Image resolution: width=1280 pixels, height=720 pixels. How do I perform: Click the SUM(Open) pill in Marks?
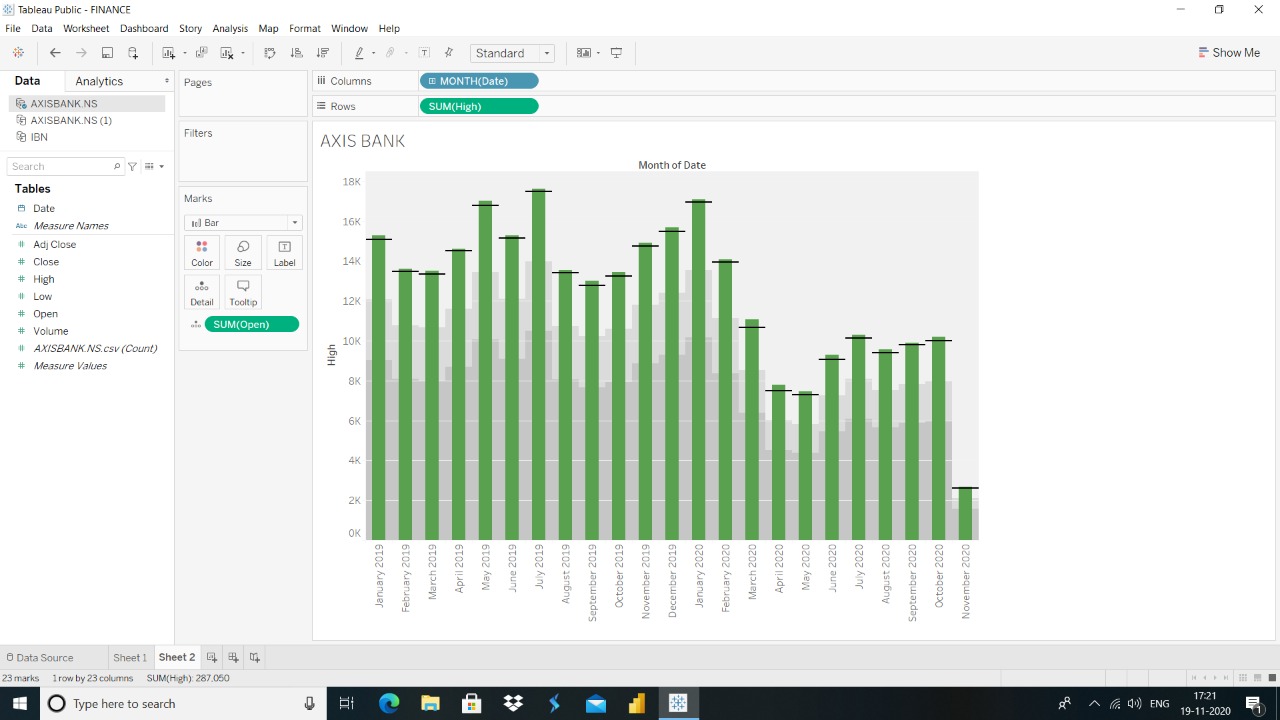251,324
